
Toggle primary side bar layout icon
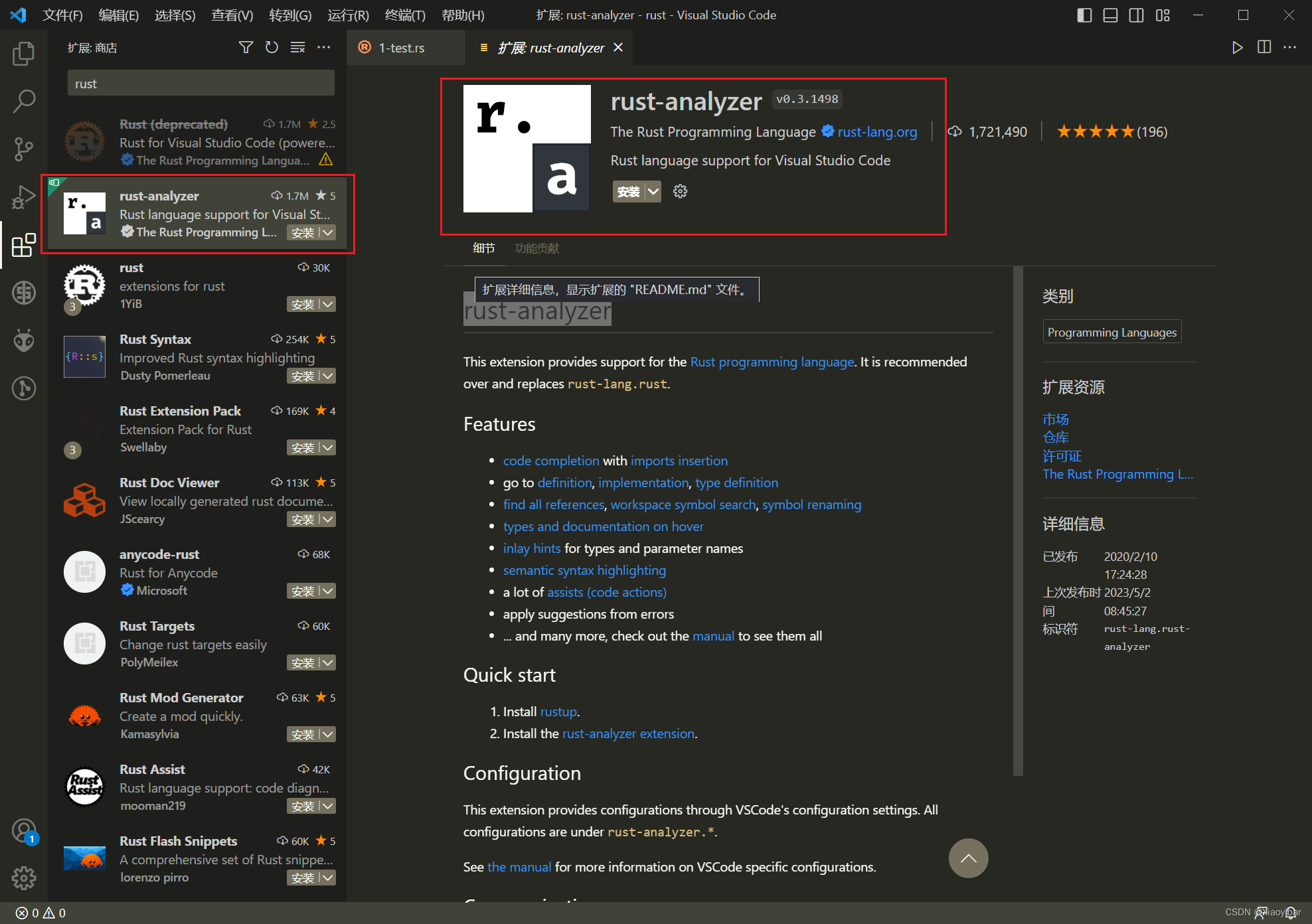[x=1084, y=15]
